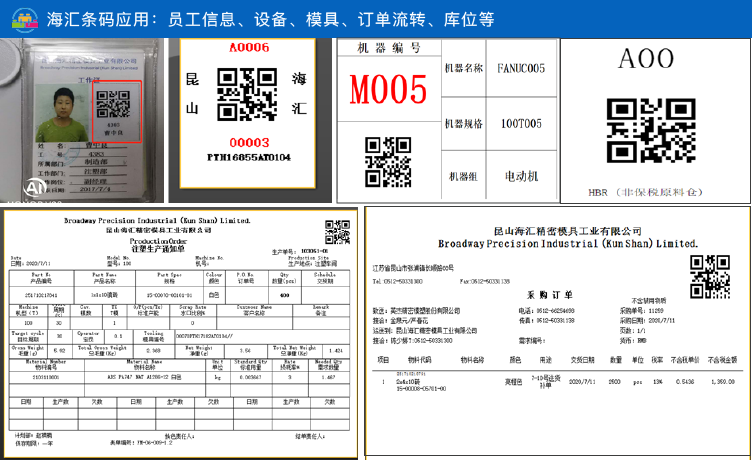The height and width of the screenshot is (460, 752).
Task: Select the 13% tax rate cell
Action: (x=658, y=382)
